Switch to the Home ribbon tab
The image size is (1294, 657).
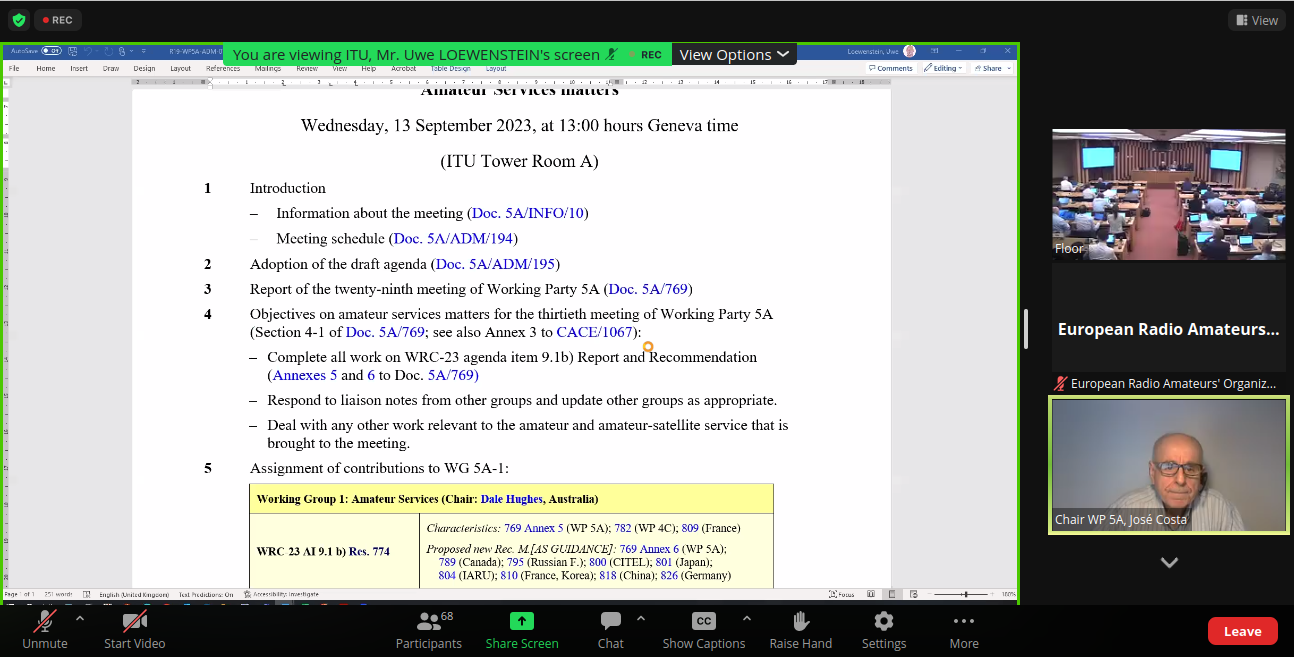(46, 69)
